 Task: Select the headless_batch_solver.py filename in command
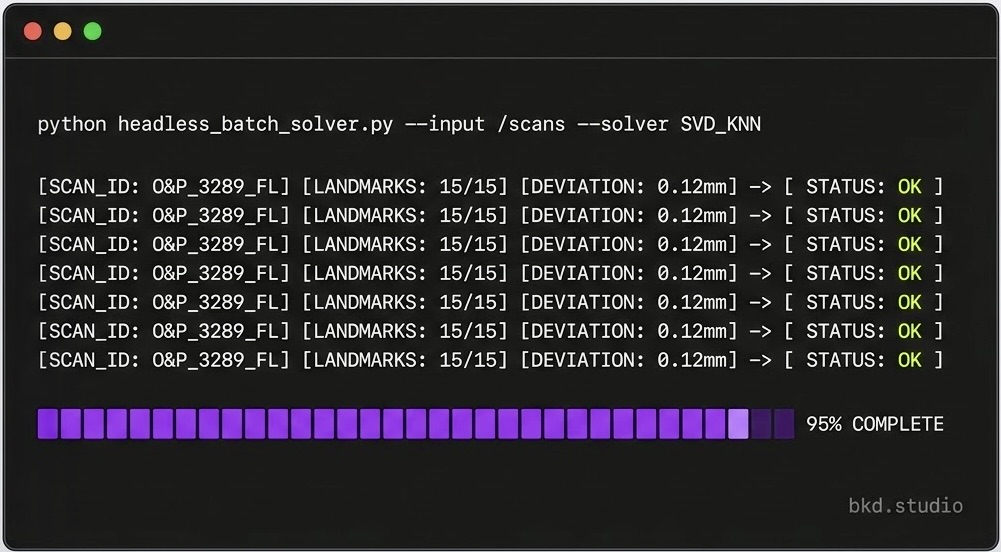255,124
